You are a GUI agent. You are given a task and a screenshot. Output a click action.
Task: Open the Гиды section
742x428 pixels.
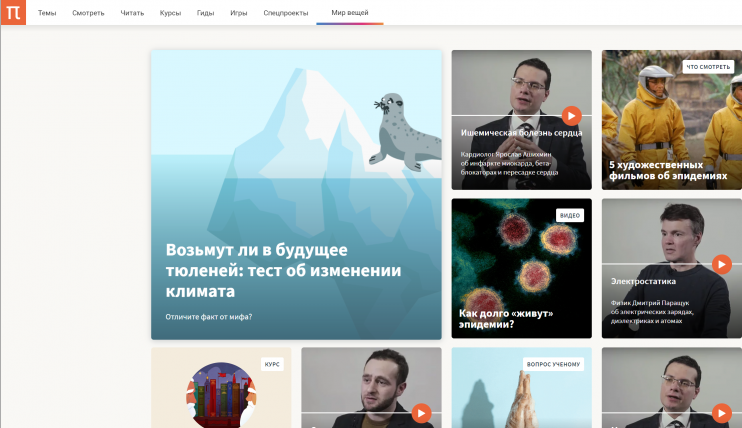[205, 13]
